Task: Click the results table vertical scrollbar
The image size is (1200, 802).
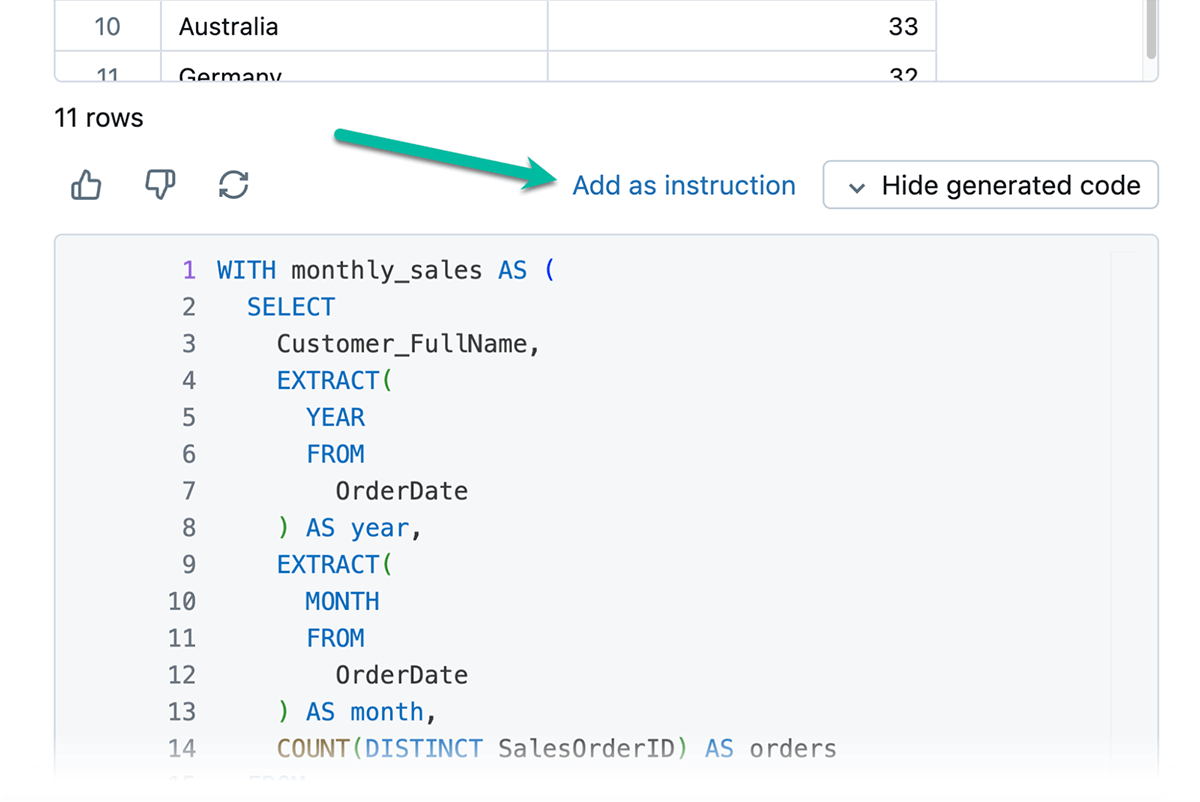Action: coord(1150,30)
